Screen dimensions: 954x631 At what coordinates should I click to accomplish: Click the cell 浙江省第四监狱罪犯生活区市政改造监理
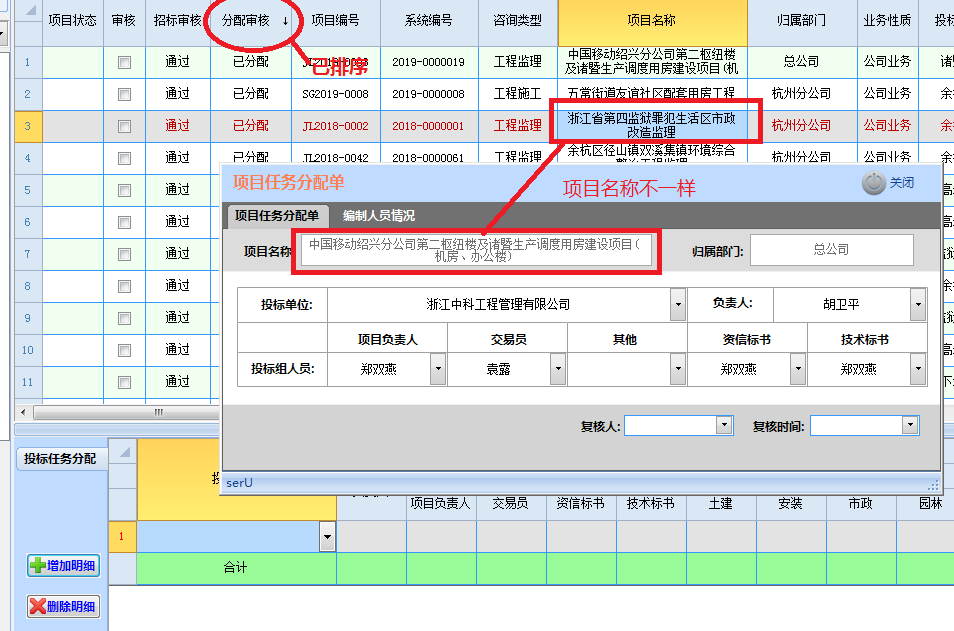coord(652,126)
